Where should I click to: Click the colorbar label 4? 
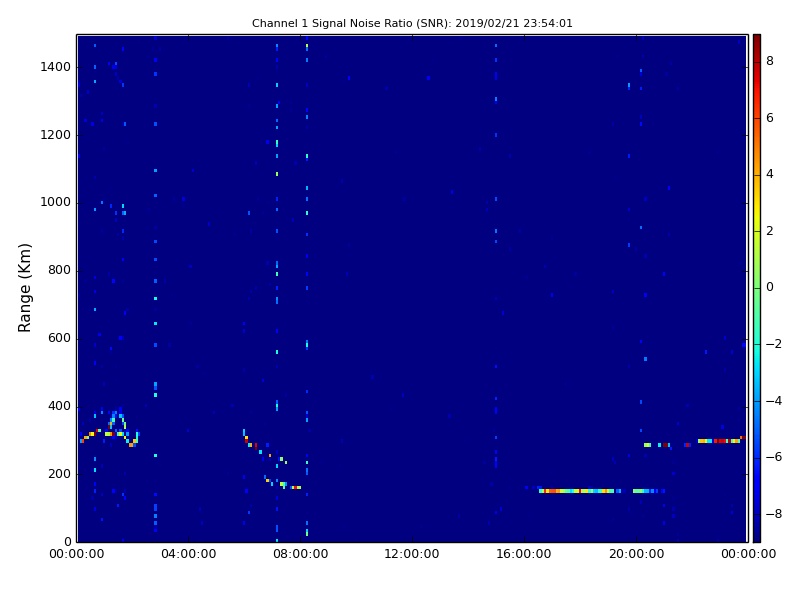click(770, 174)
